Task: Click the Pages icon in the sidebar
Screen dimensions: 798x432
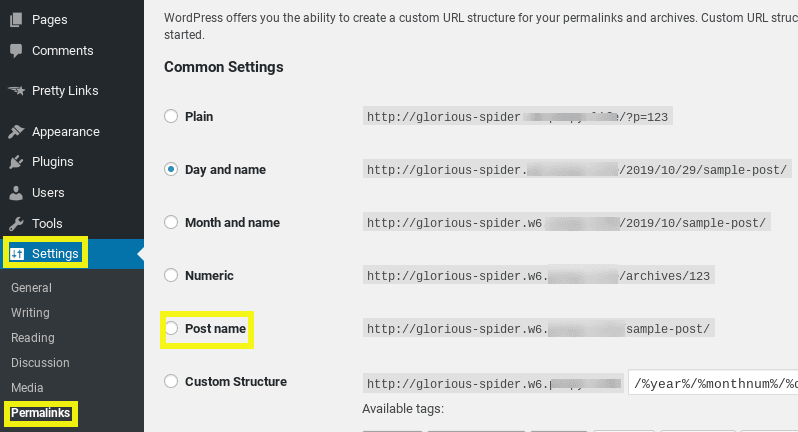Action: coord(16,20)
